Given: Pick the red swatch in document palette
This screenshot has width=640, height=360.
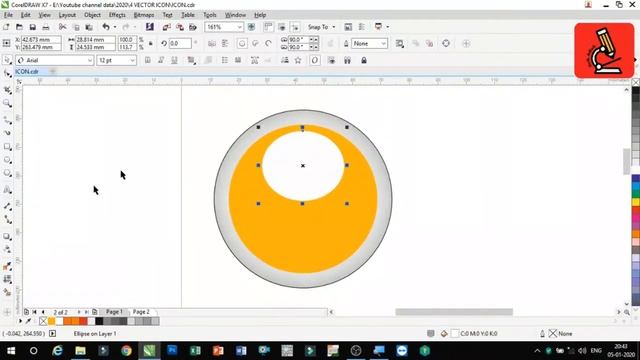Looking at the screenshot, I should point(83,321).
